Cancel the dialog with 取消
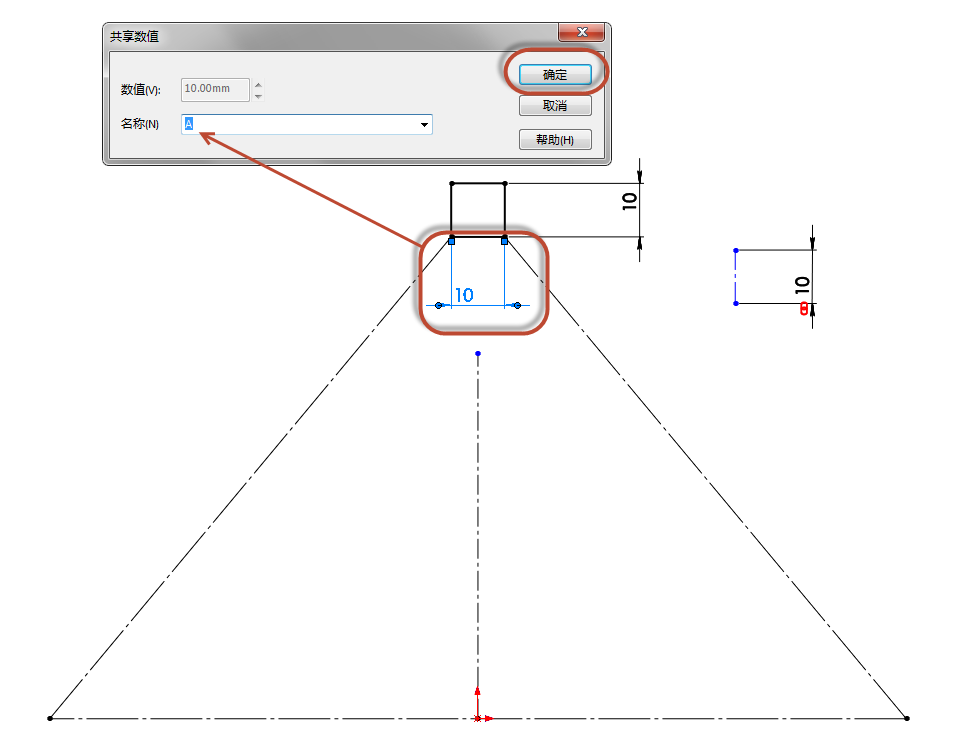 (x=555, y=106)
